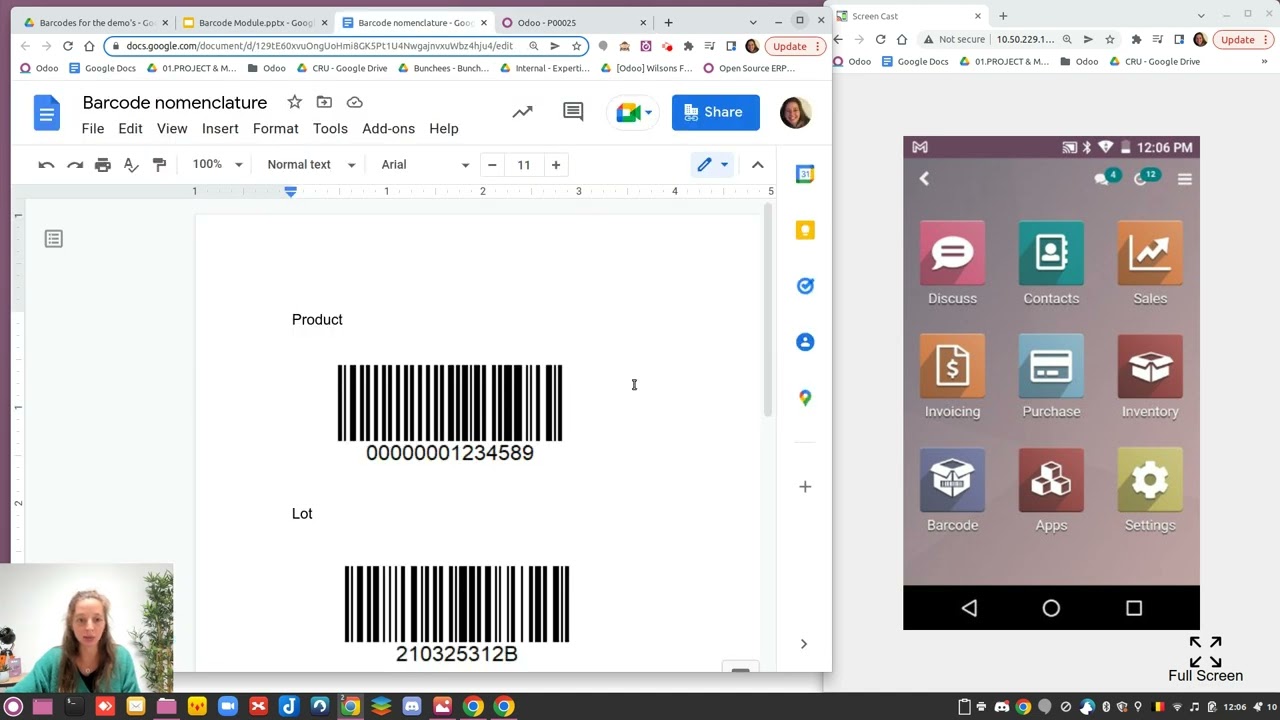Go back using Odoo phone back arrow
1280x720 pixels.
click(924, 179)
